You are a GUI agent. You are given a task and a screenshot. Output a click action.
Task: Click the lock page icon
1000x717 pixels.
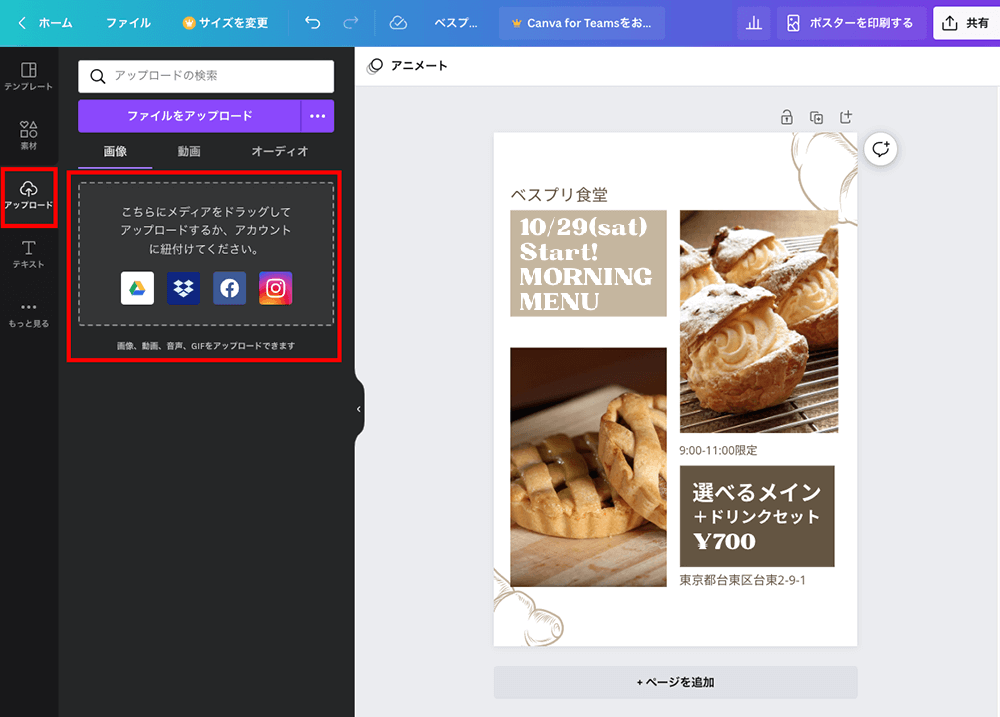point(787,117)
